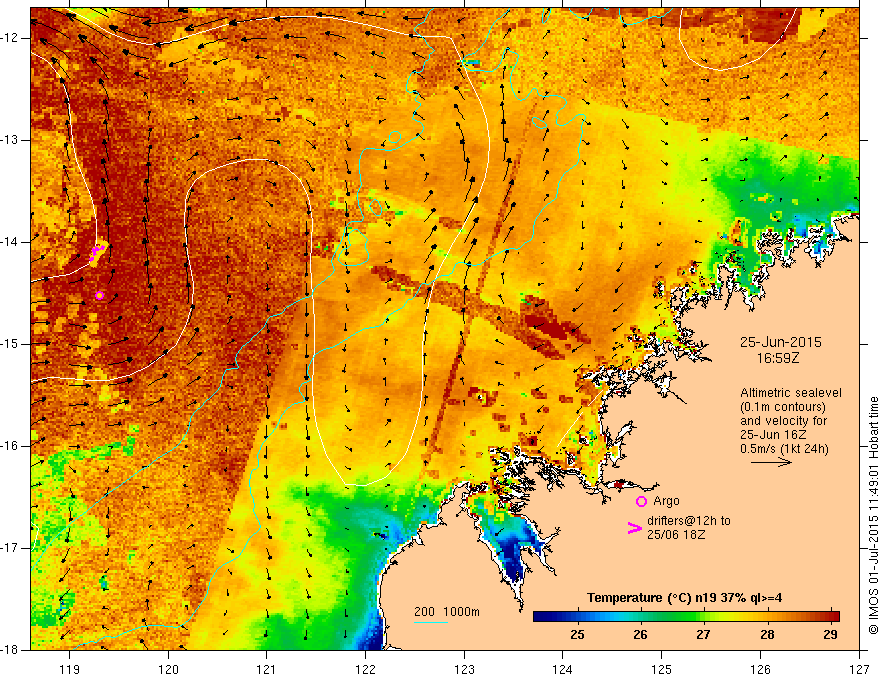The image size is (880, 680).
Task: Click the colorbar tick label 29
Action: click(x=830, y=635)
